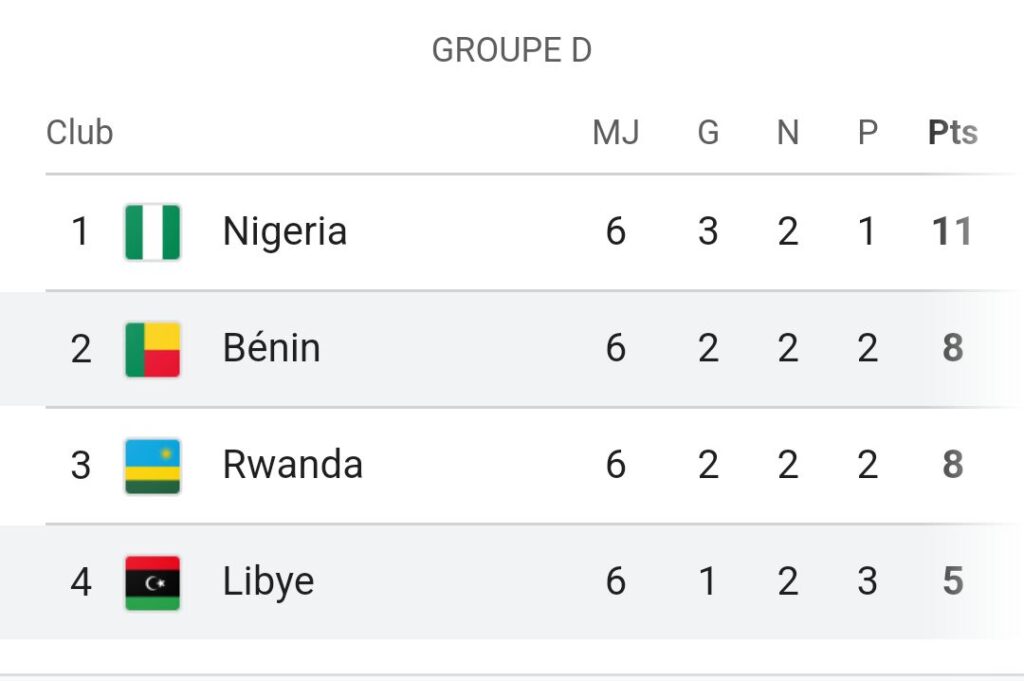The image size is (1024, 681).
Task: Click the G wins column header
Action: pos(709,133)
